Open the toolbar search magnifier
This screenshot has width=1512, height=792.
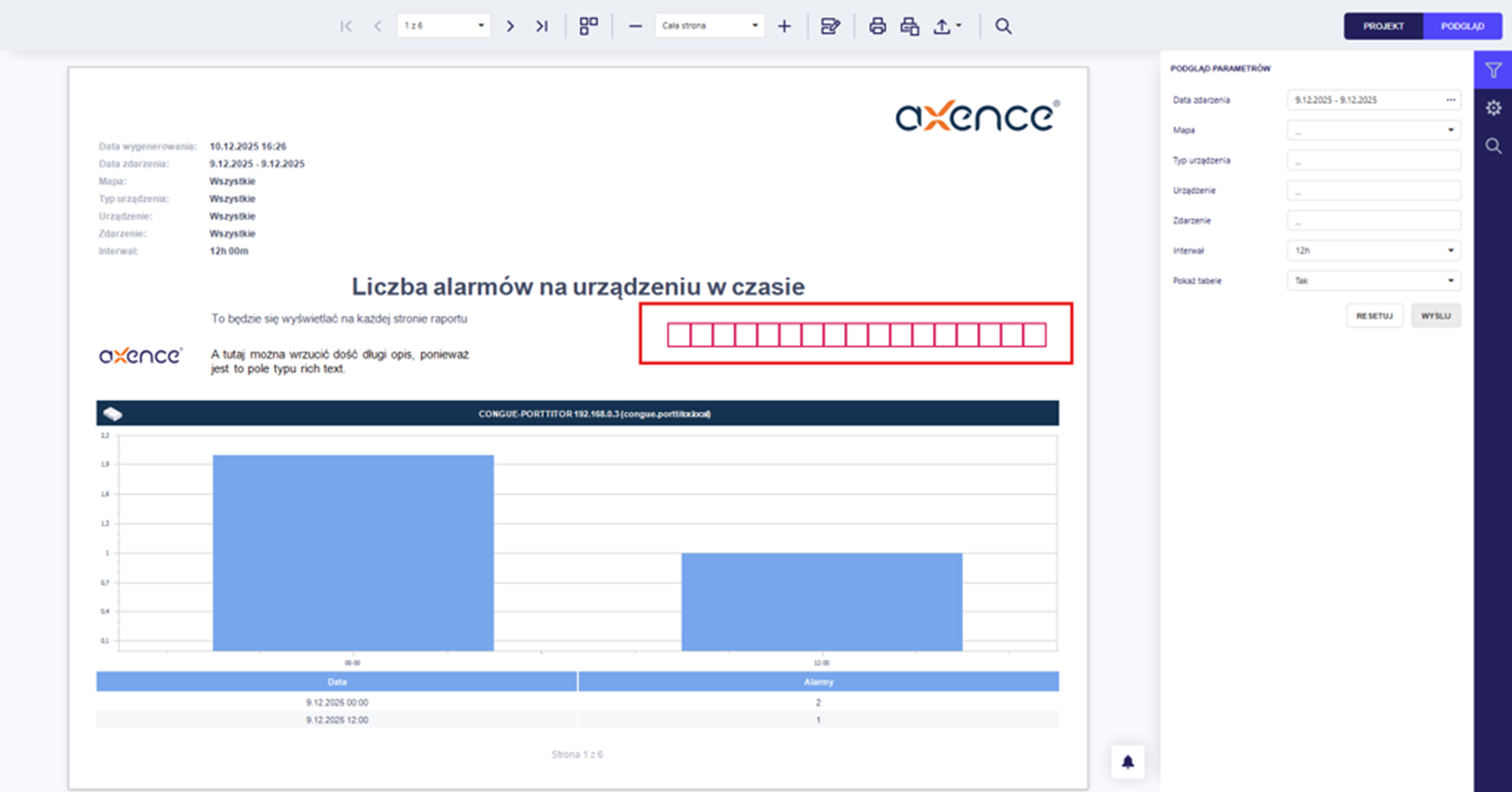tap(1004, 26)
